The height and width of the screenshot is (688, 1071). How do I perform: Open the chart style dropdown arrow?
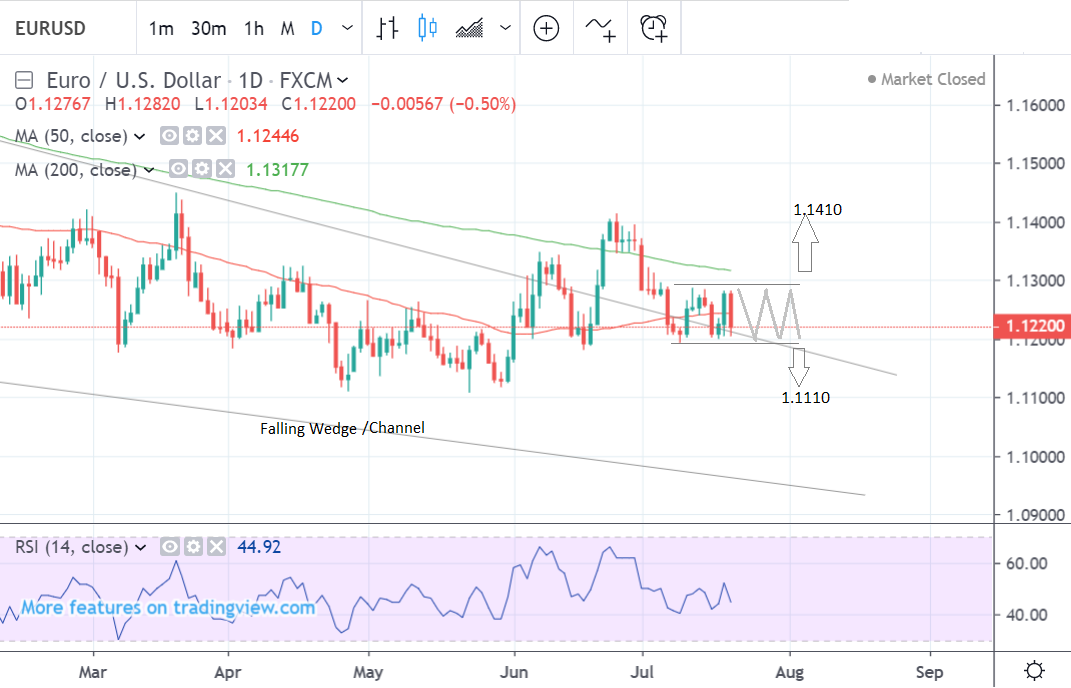[505, 28]
